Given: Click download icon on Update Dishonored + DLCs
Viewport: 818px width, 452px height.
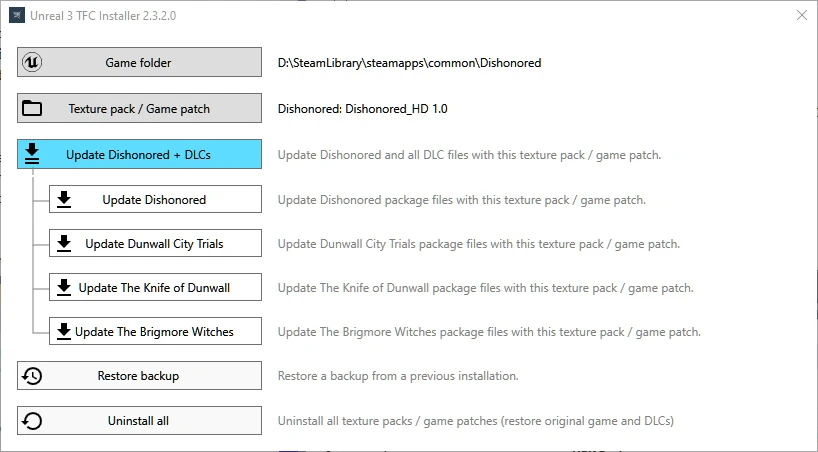Looking at the screenshot, I should (32, 154).
